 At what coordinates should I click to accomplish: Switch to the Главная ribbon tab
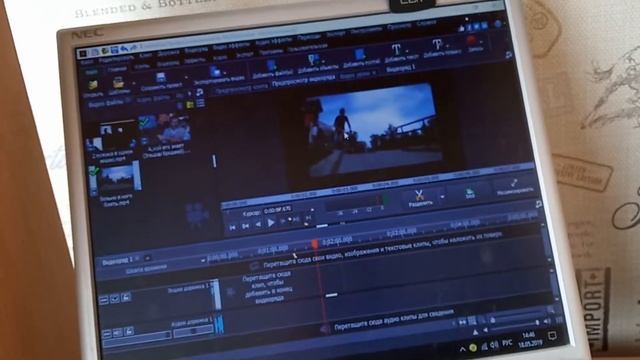point(117,69)
